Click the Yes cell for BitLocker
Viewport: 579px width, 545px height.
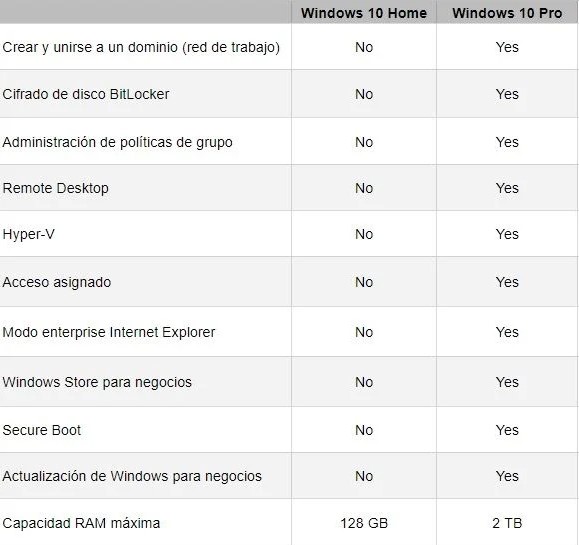[507, 94]
